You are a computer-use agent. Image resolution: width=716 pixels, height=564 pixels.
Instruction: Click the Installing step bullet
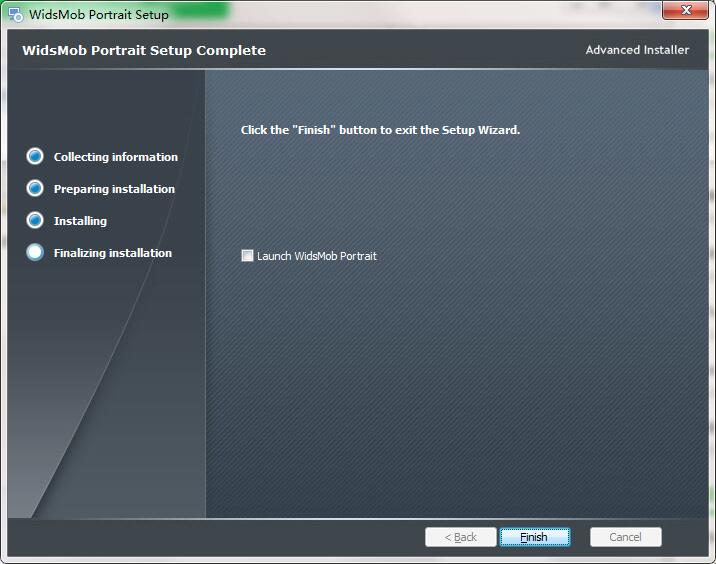[35, 220]
